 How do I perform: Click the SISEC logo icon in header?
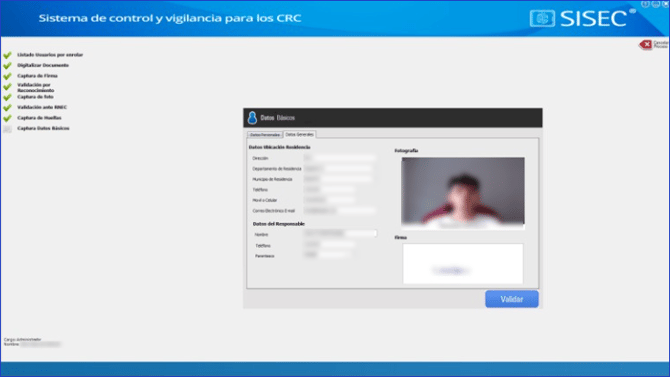(x=542, y=18)
